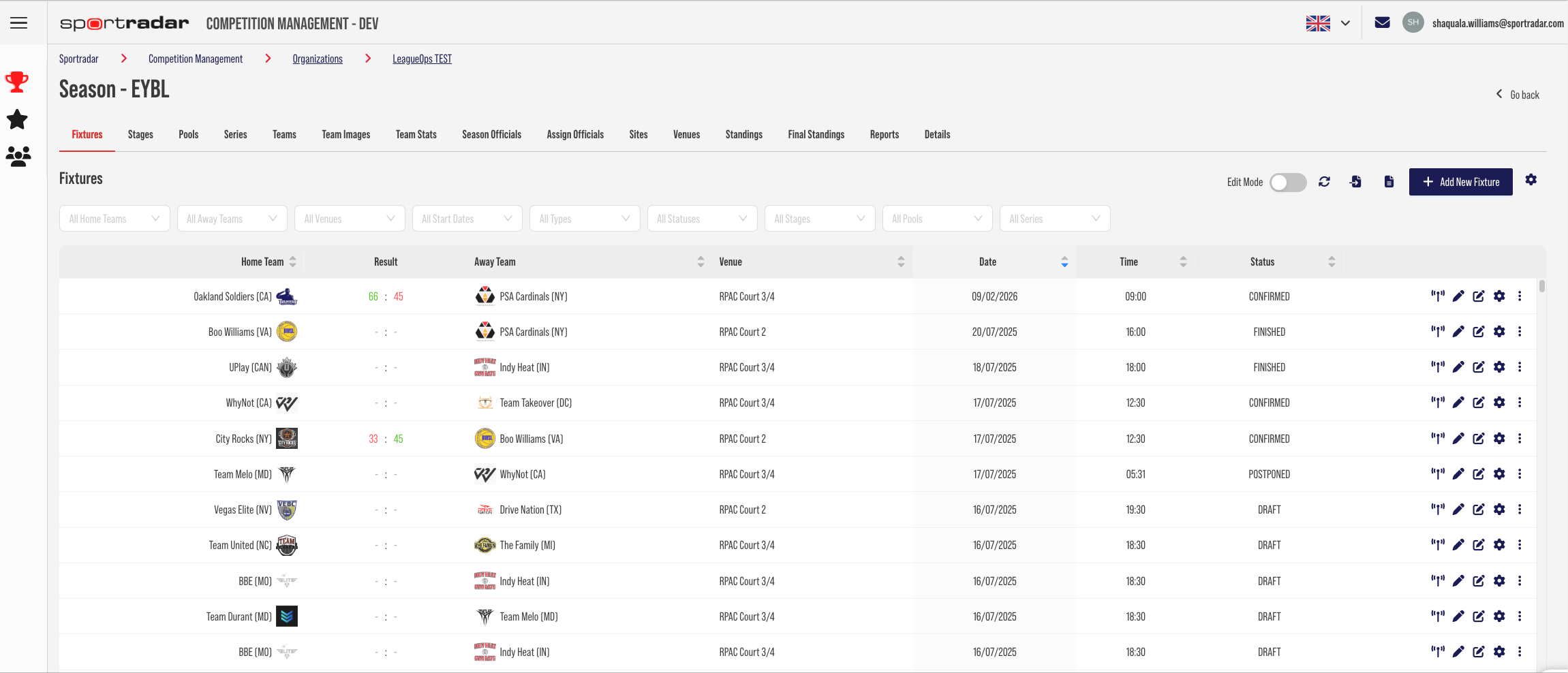Open the All Series filter dropdown
The height and width of the screenshot is (673, 1568).
[x=1055, y=219]
